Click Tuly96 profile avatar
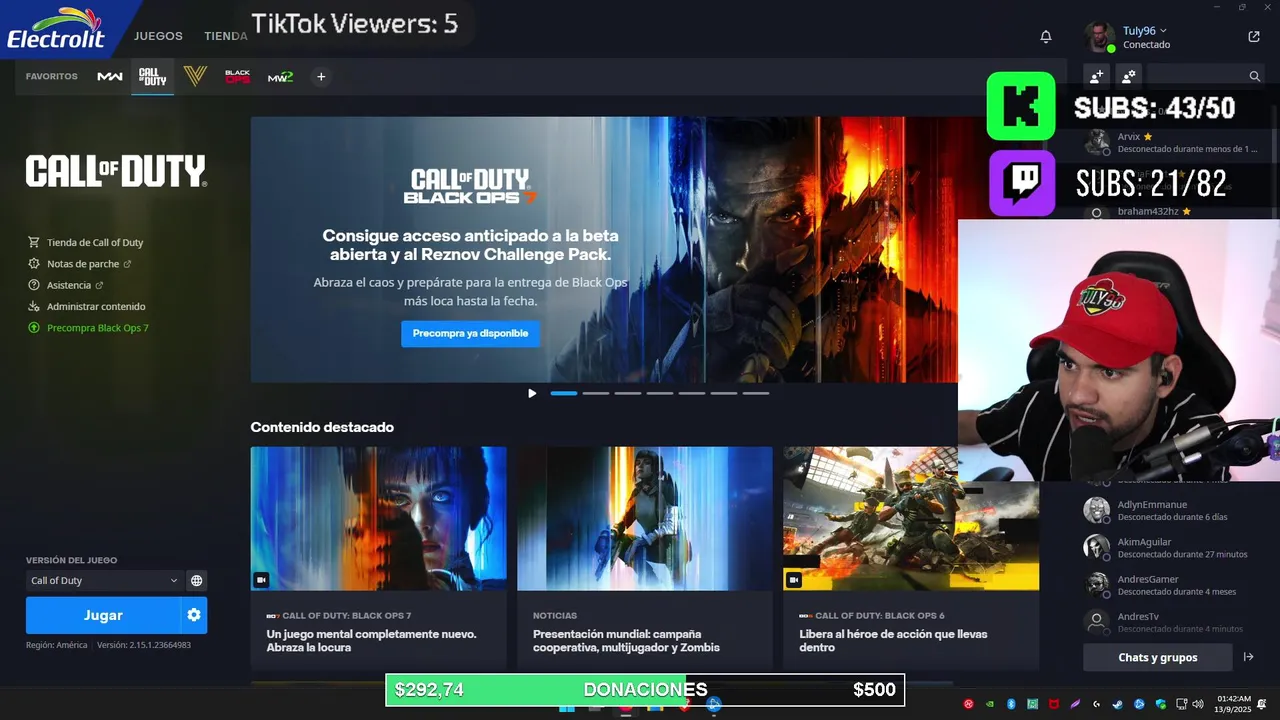The width and height of the screenshot is (1280, 720). click(1100, 37)
